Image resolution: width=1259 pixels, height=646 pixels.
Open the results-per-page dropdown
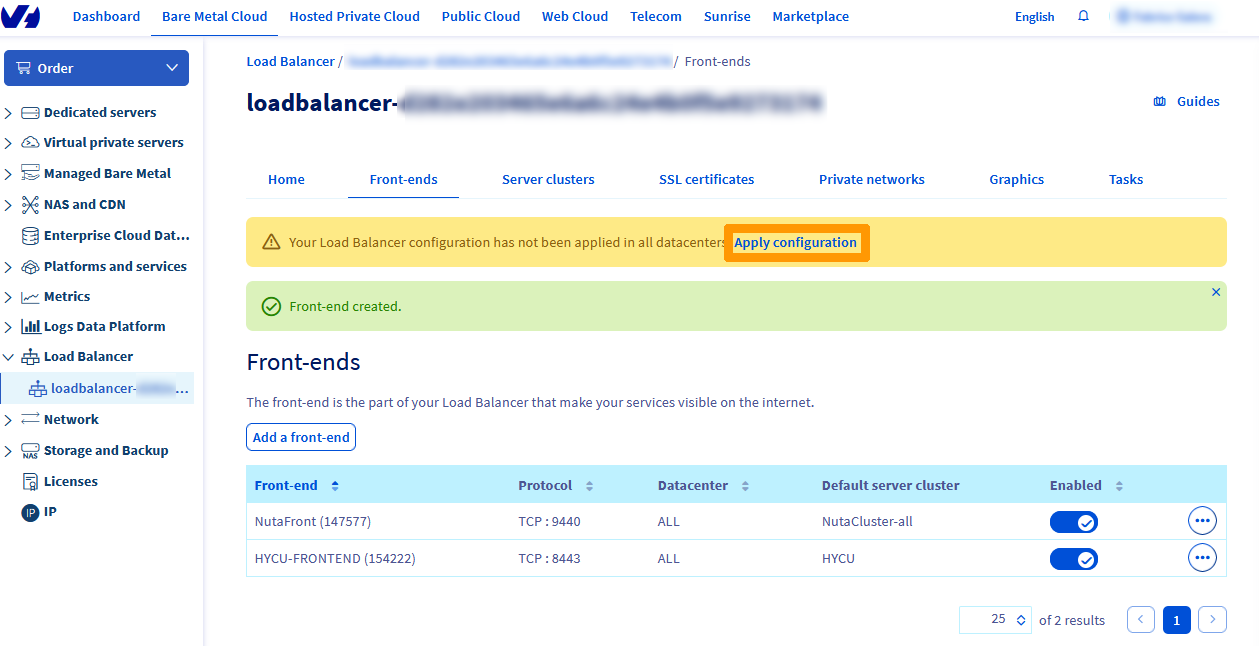[994, 620]
